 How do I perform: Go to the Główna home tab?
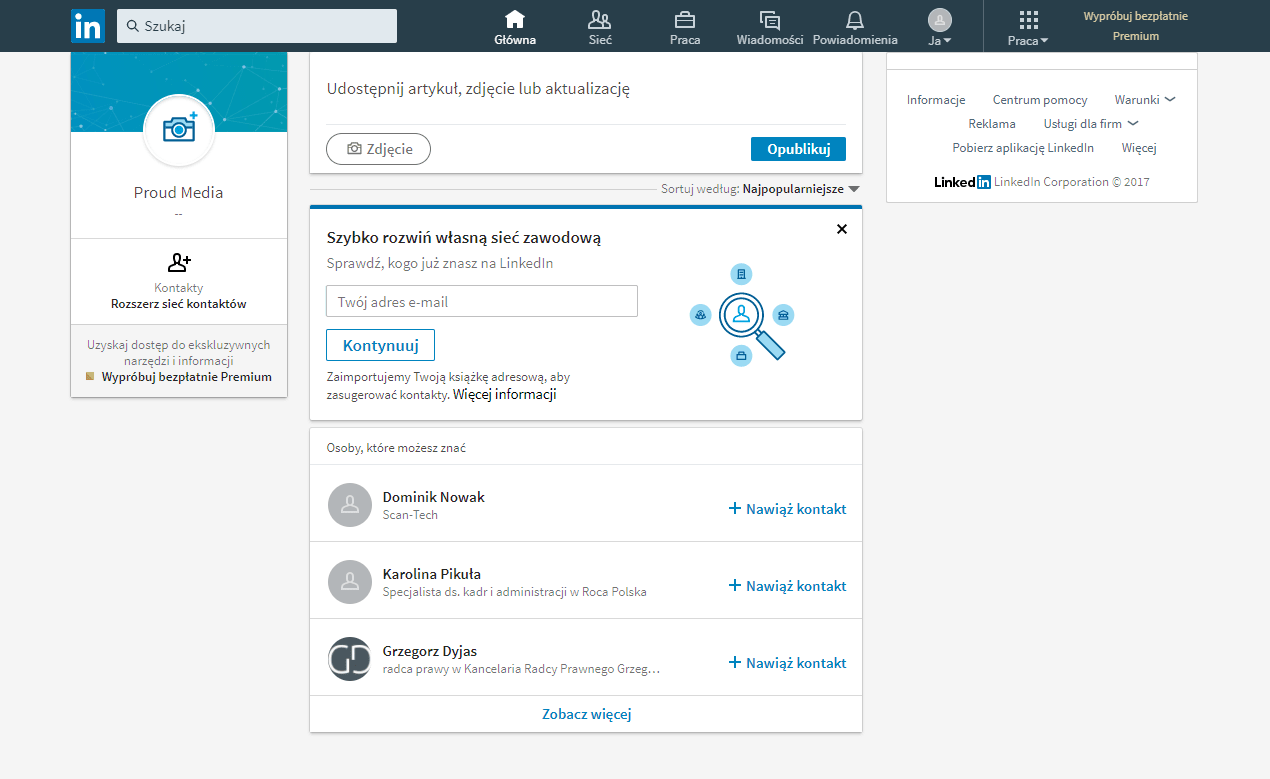tap(515, 27)
